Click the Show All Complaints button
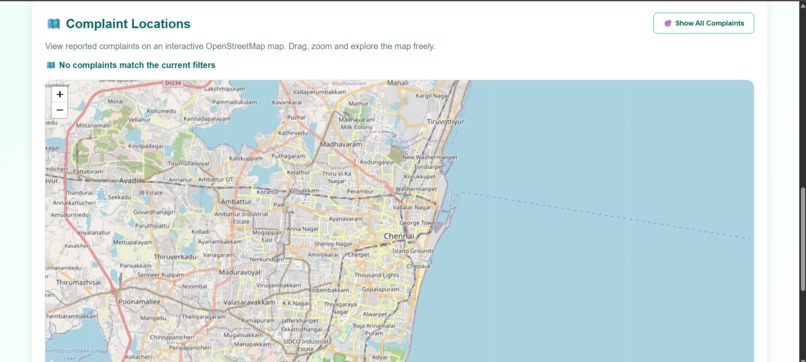Viewport: 806px width, 362px height. 703,23
